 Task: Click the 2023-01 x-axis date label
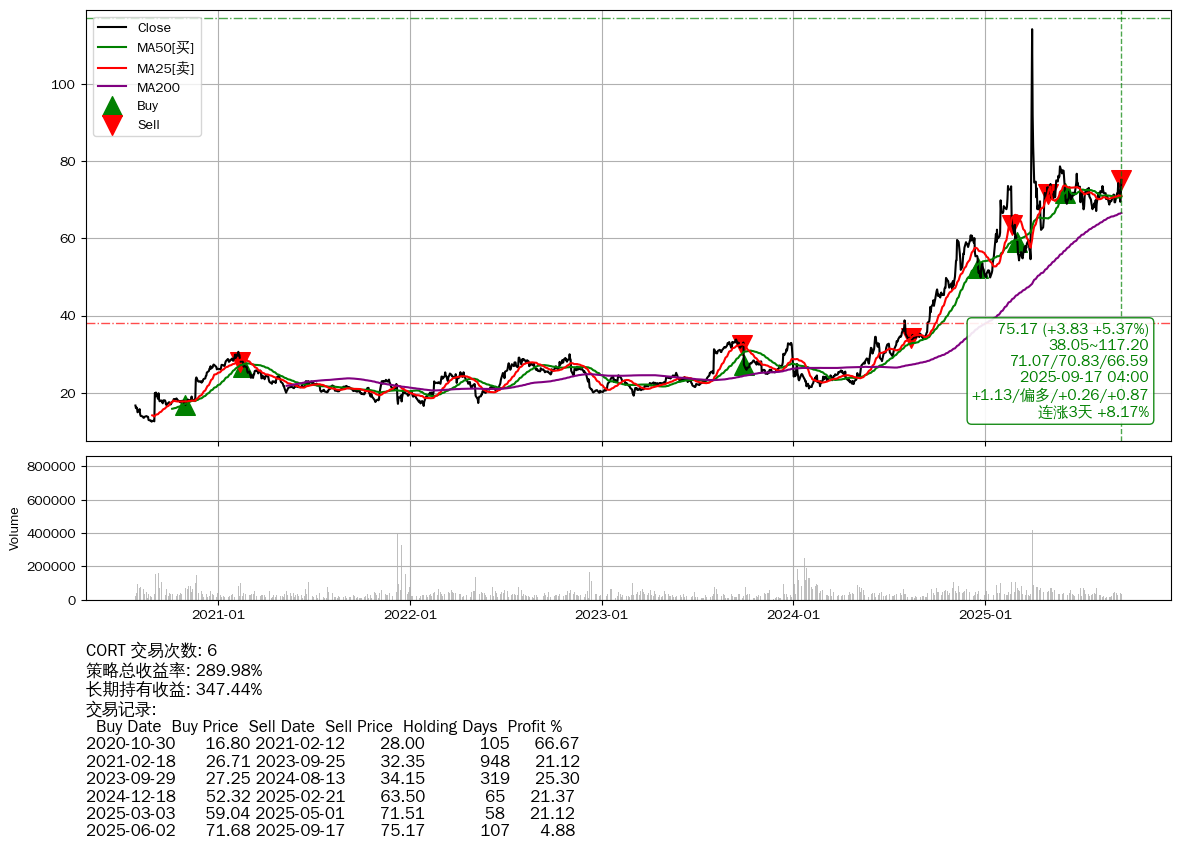602,615
